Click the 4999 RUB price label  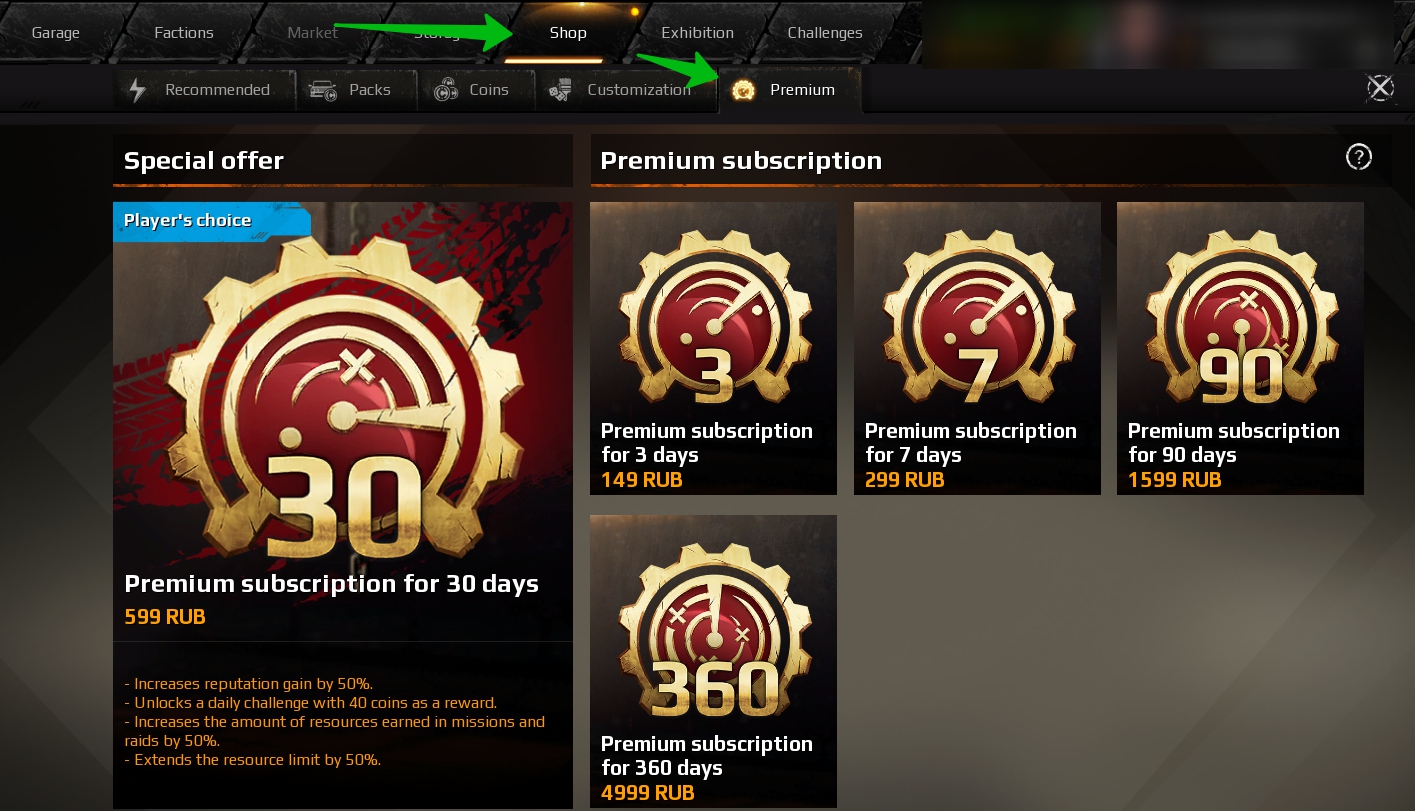(648, 793)
